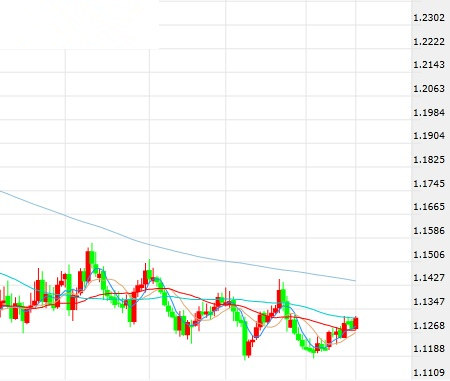The width and height of the screenshot is (450, 381).
Task: Click the last red candlestick on chart
Action: click(356, 323)
